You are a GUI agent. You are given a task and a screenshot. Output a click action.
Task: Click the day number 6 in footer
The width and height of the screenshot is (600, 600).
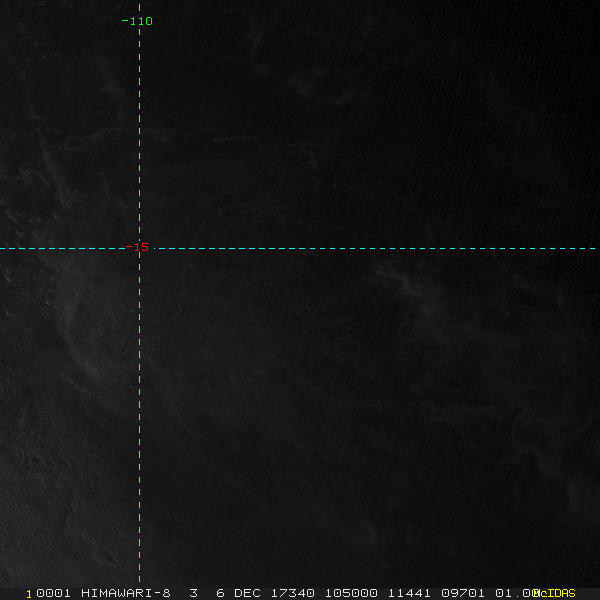219,593
